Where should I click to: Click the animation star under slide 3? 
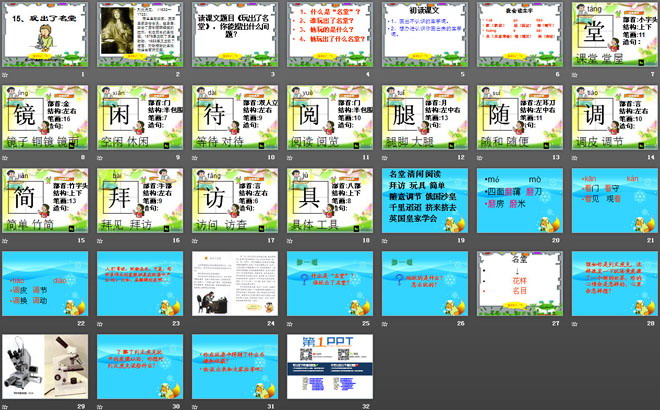click(x=195, y=74)
